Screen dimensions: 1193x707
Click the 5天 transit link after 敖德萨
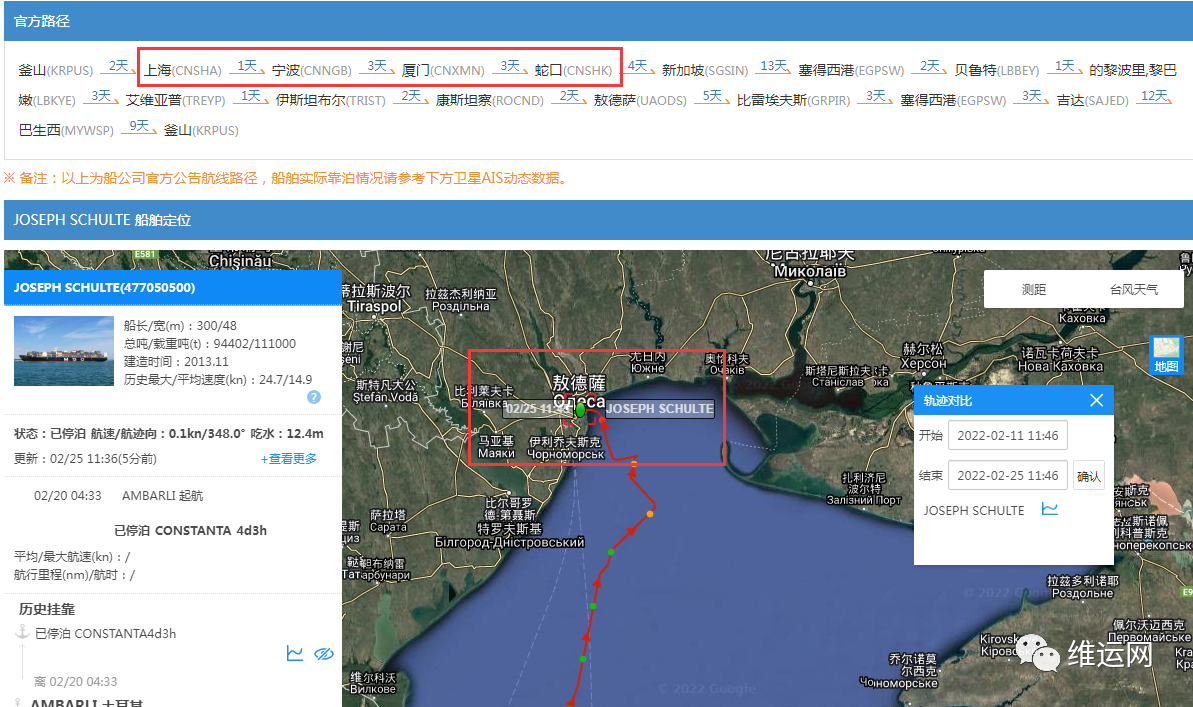pos(713,97)
